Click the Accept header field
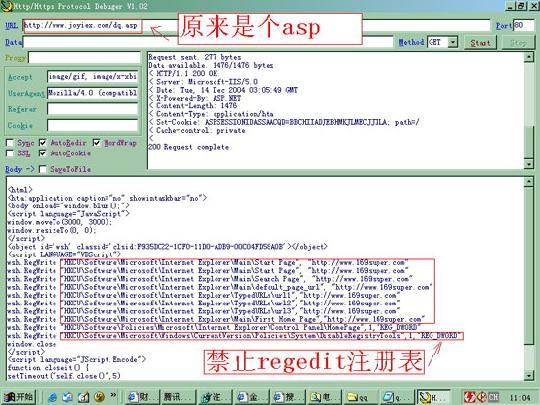The height and width of the screenshot is (405, 540). [x=92, y=76]
